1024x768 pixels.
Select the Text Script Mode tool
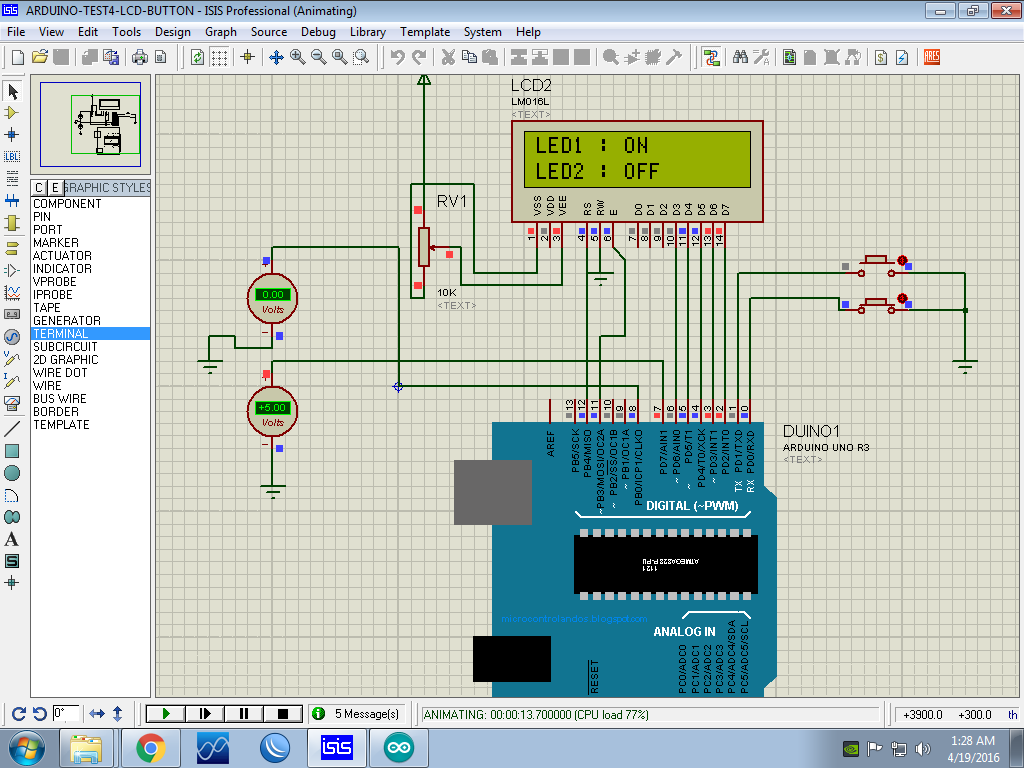pyautogui.click(x=12, y=178)
